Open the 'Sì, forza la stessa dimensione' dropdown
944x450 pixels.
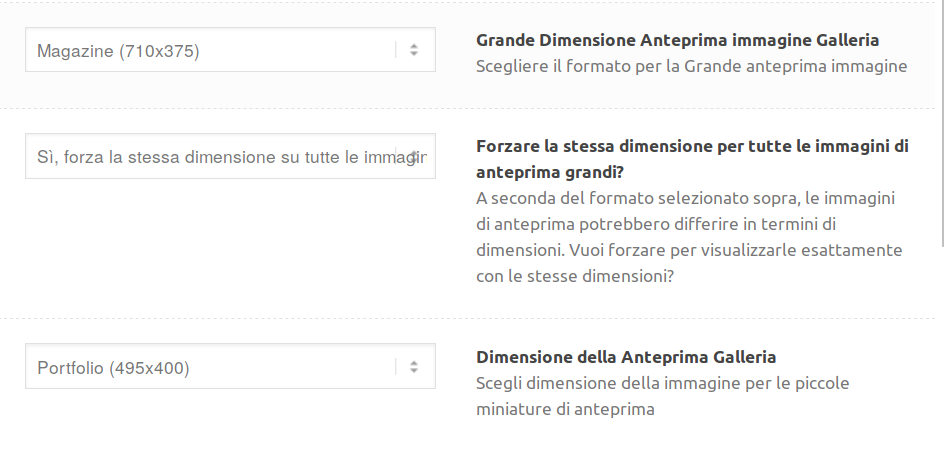(230, 156)
